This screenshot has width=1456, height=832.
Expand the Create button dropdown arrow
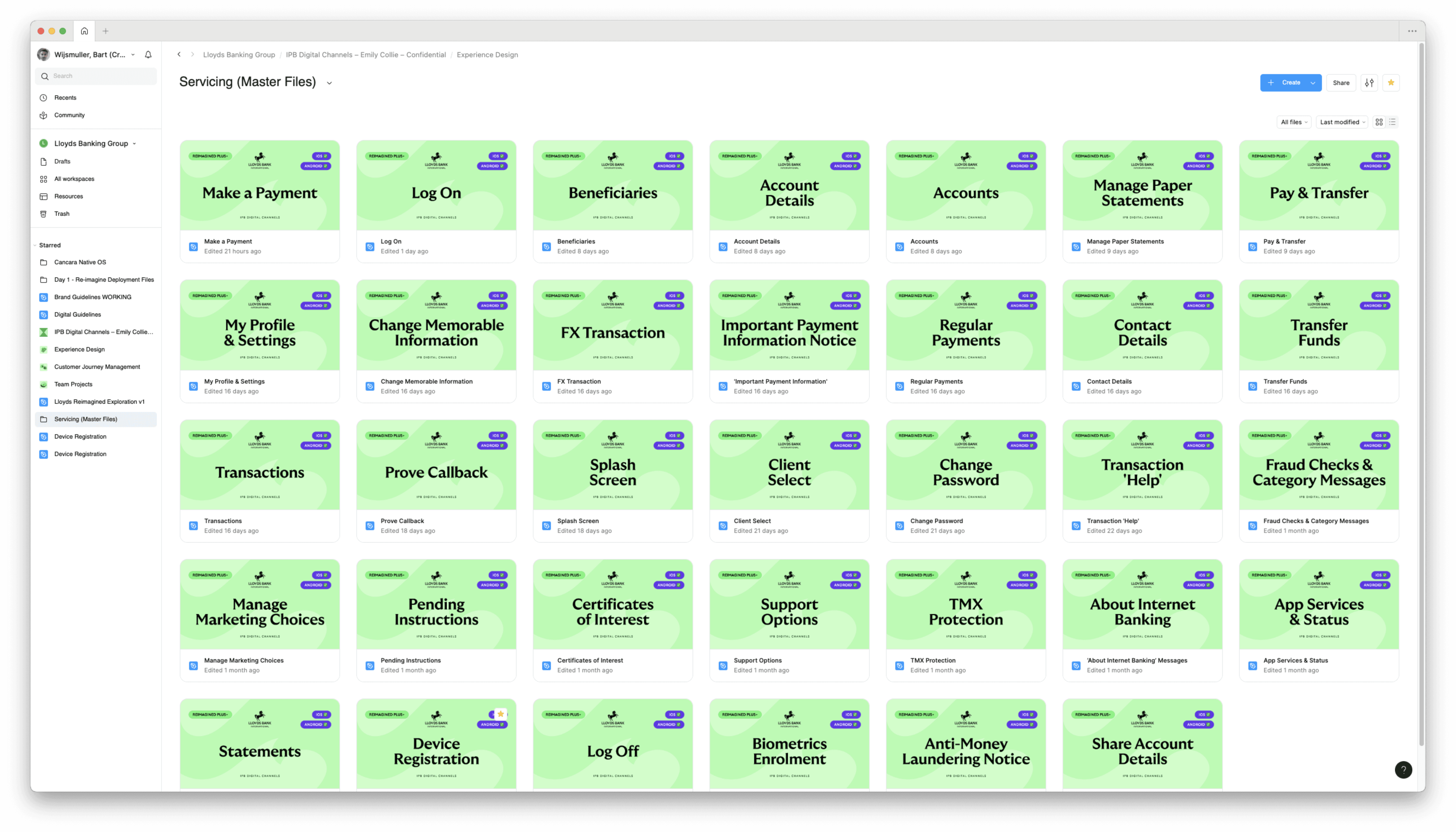[1313, 83]
